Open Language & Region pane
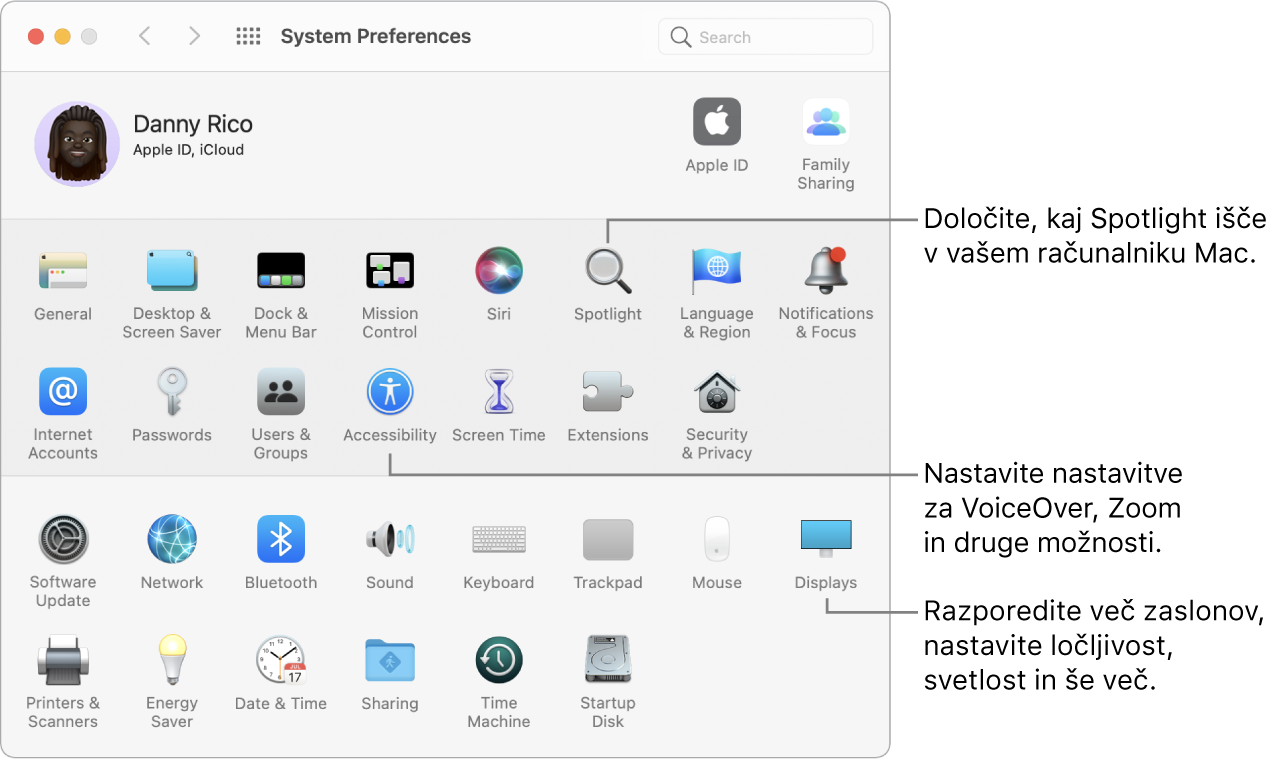This screenshot has height=761, width=1277. (x=717, y=271)
